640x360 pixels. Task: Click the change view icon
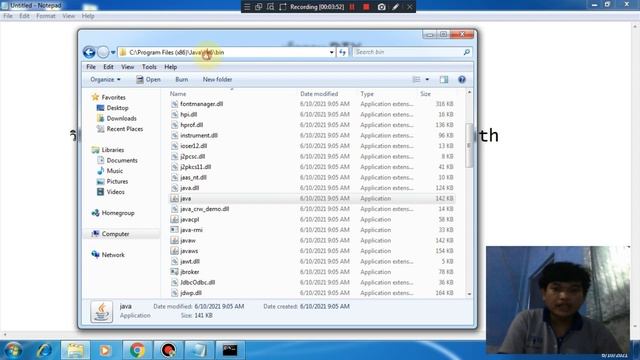click(416, 80)
